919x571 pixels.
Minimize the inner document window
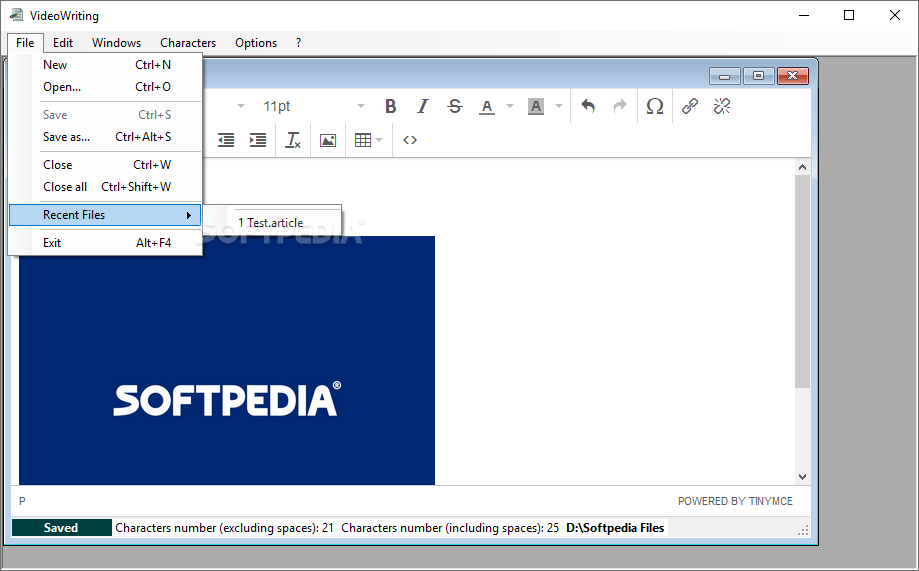click(x=724, y=76)
